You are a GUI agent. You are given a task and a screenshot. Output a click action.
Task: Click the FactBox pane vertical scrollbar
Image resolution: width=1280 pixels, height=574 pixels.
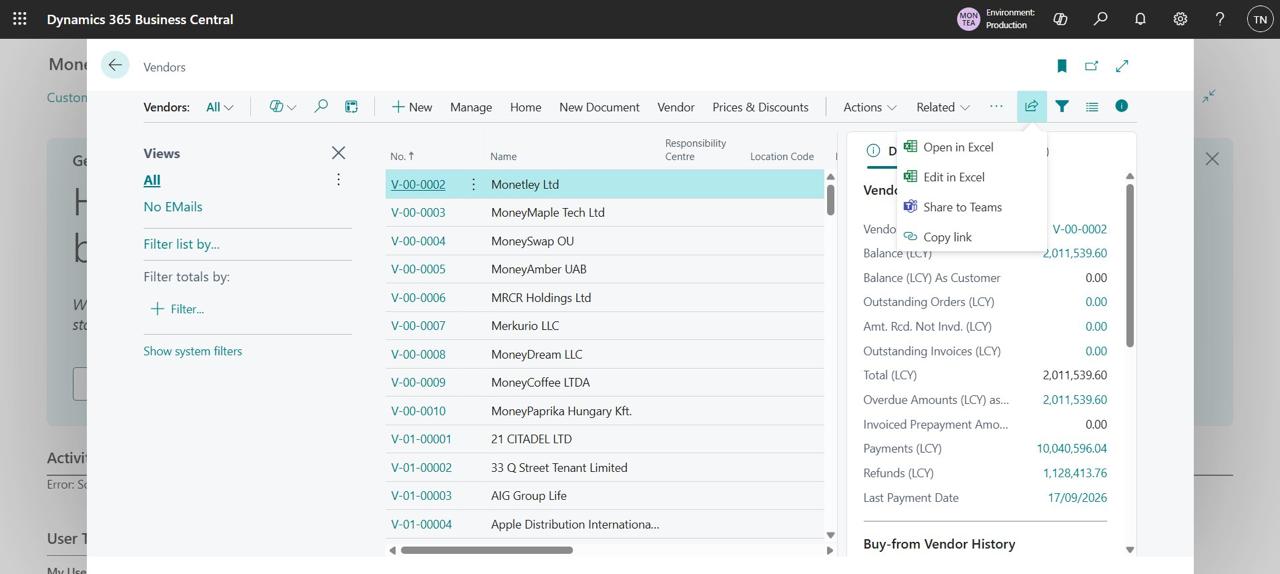1130,266
